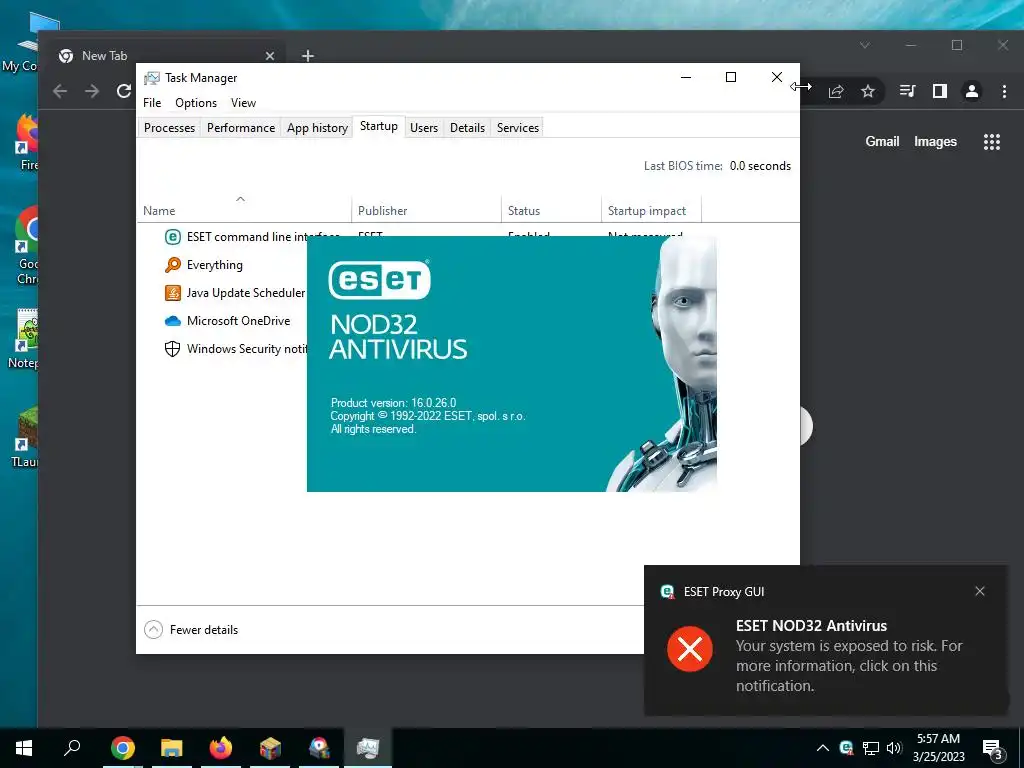Open the Windows Start menu
The height and width of the screenshot is (768, 1024).
coord(24,748)
